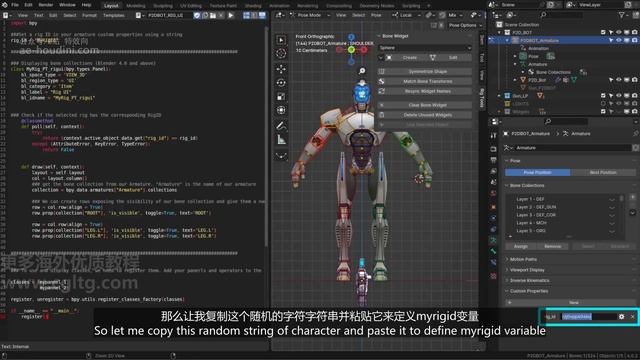Open the Sphere widget shape dropdown
The width and height of the screenshot is (640, 360).
pyautogui.click(x=425, y=48)
